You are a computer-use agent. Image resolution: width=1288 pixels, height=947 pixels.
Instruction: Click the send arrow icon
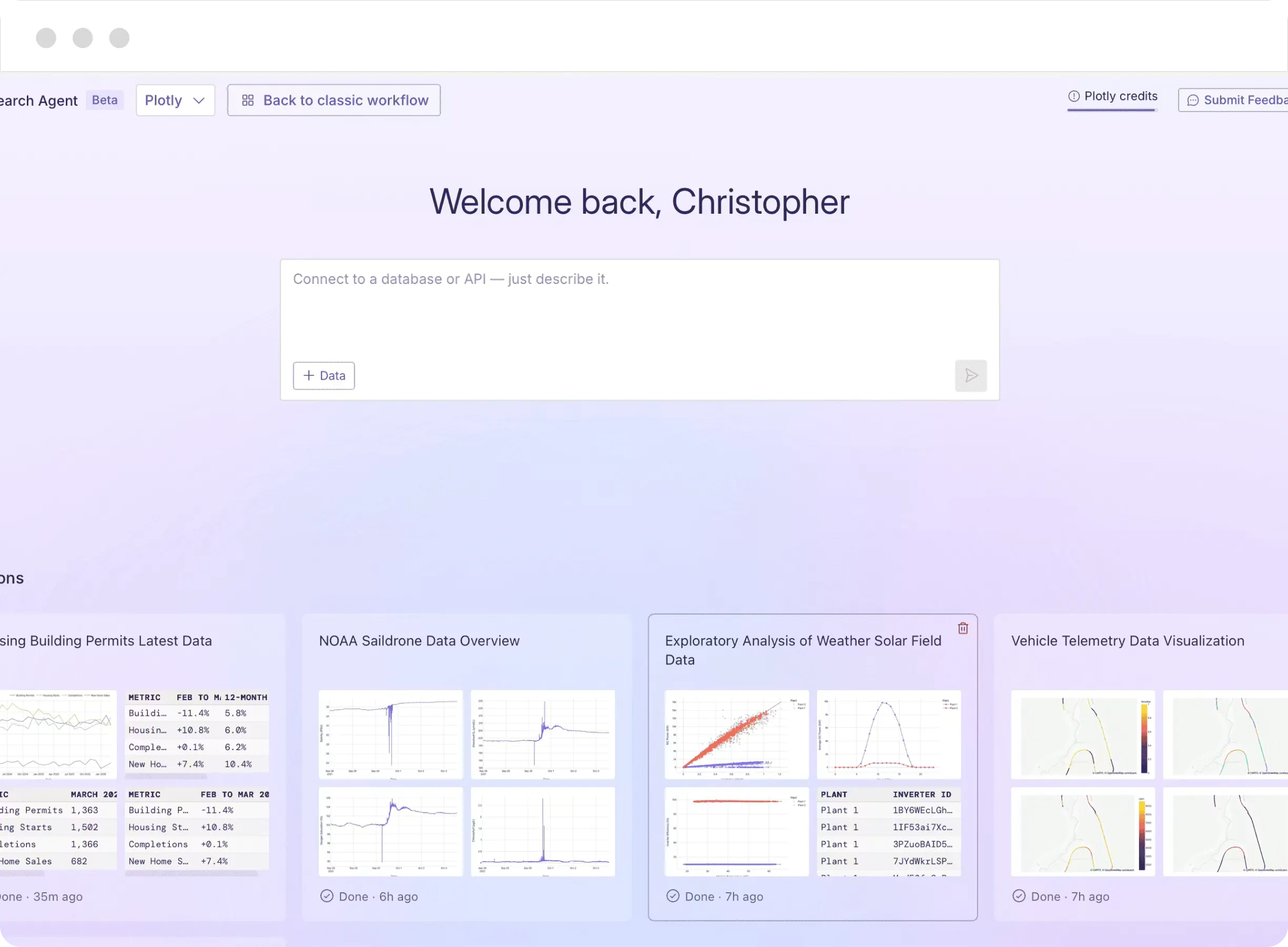pos(971,375)
